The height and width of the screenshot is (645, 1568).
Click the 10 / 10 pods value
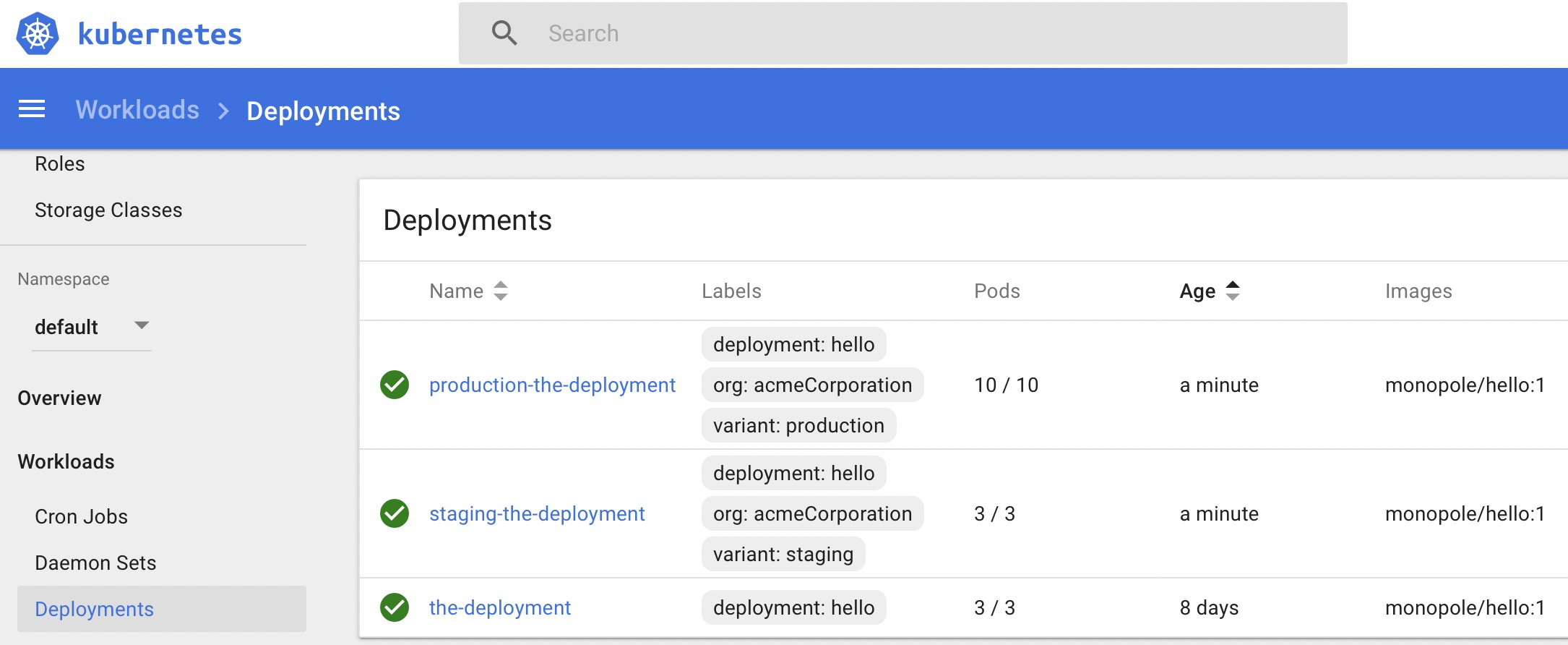[1006, 385]
